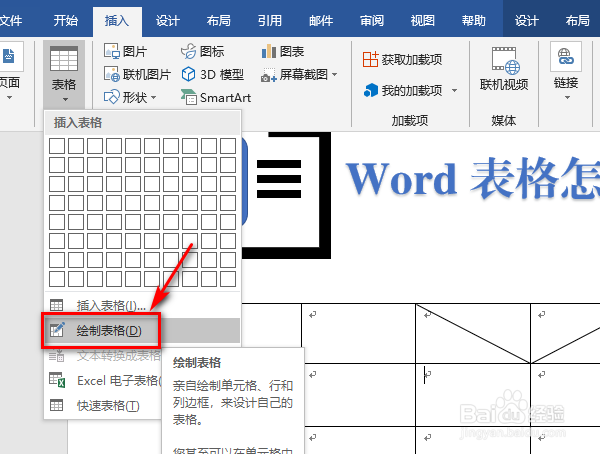Image resolution: width=600 pixels, height=454 pixels.
Task: Click the 我的加载项 icon
Action: pos(371,90)
